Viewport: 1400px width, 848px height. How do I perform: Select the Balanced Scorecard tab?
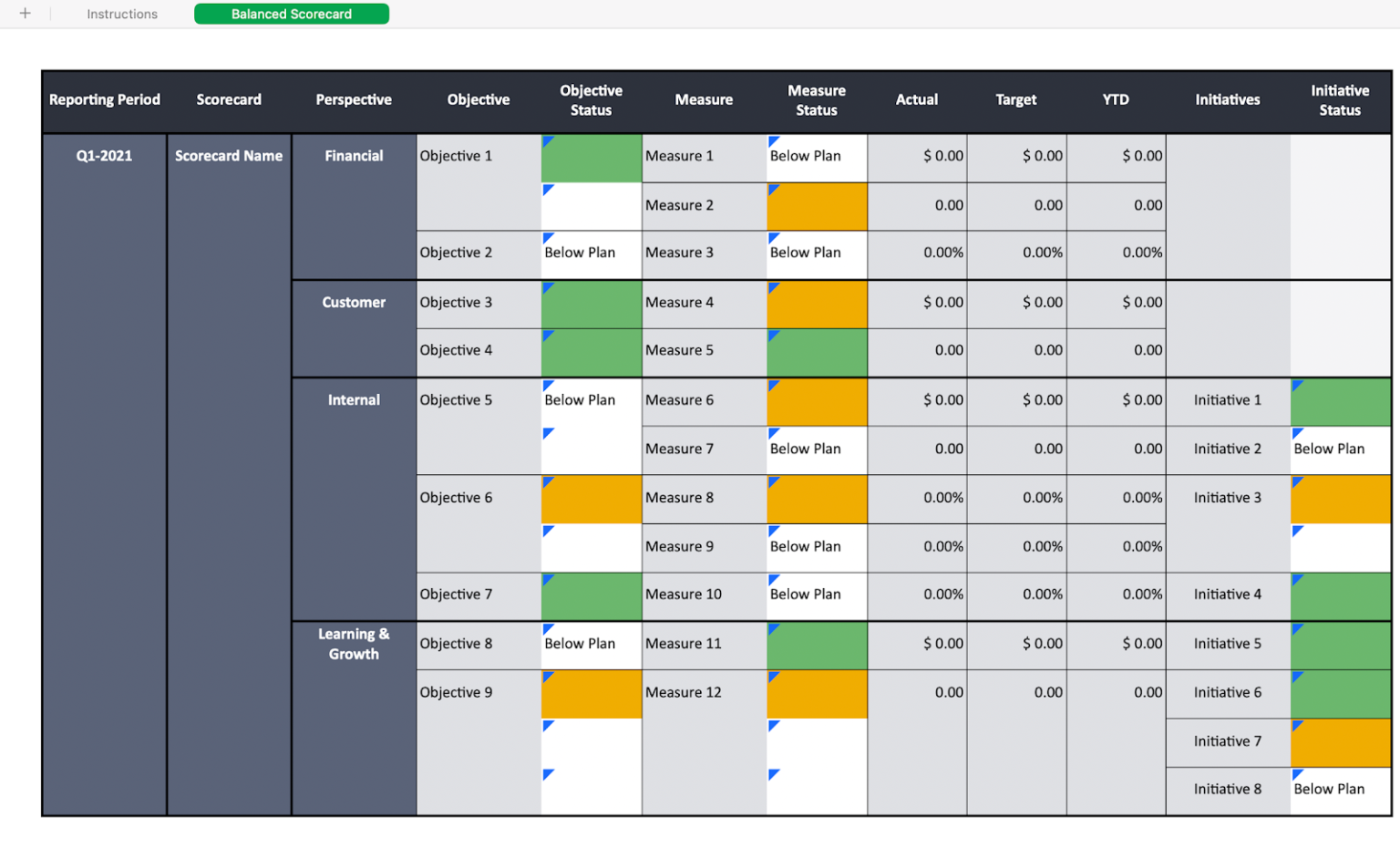(x=292, y=14)
